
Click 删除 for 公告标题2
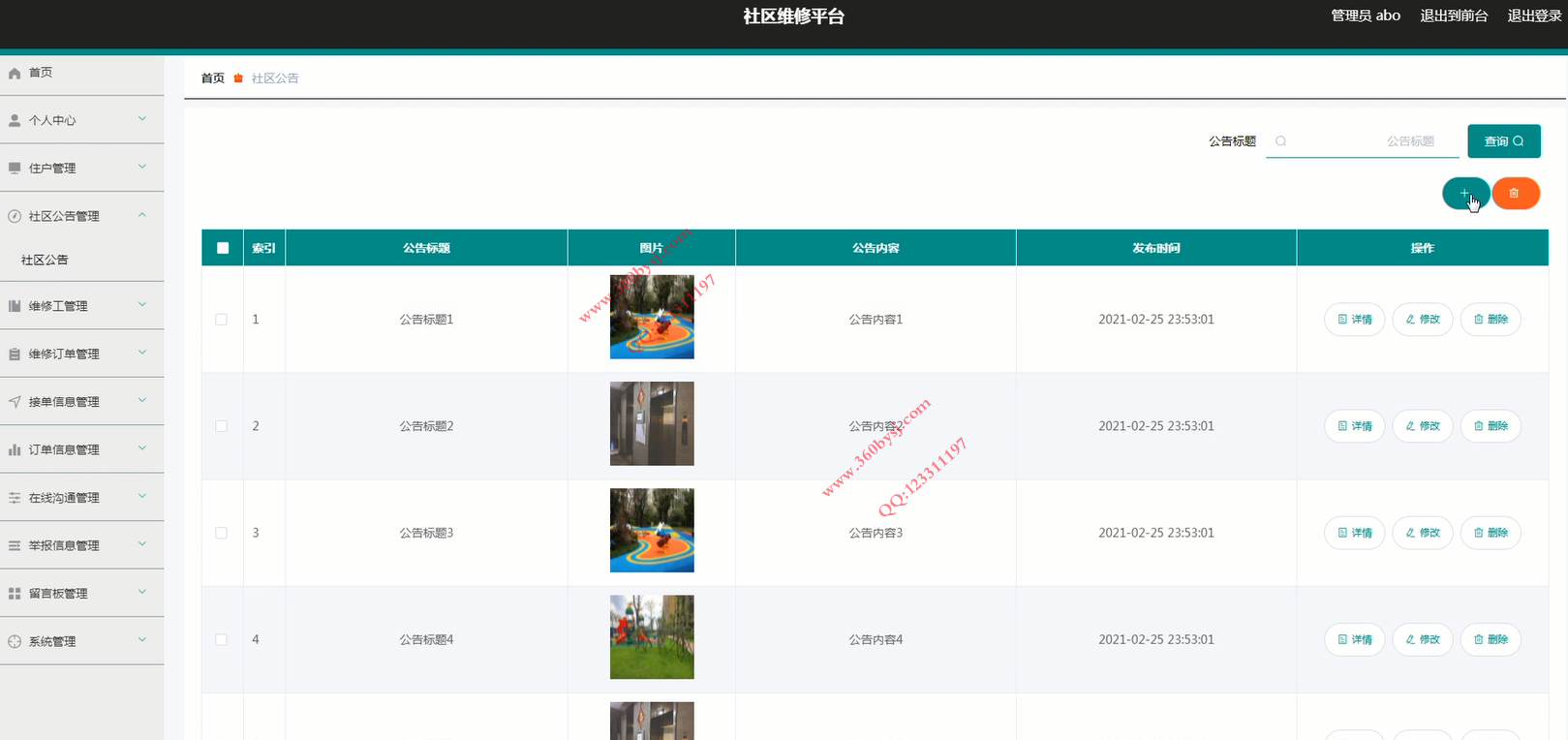tap(1491, 426)
